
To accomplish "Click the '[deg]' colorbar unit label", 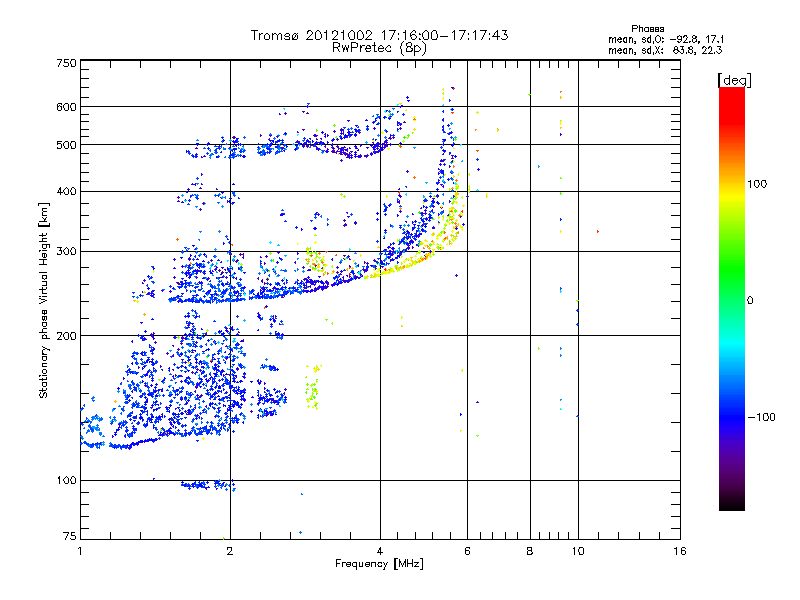I will pos(734,80).
